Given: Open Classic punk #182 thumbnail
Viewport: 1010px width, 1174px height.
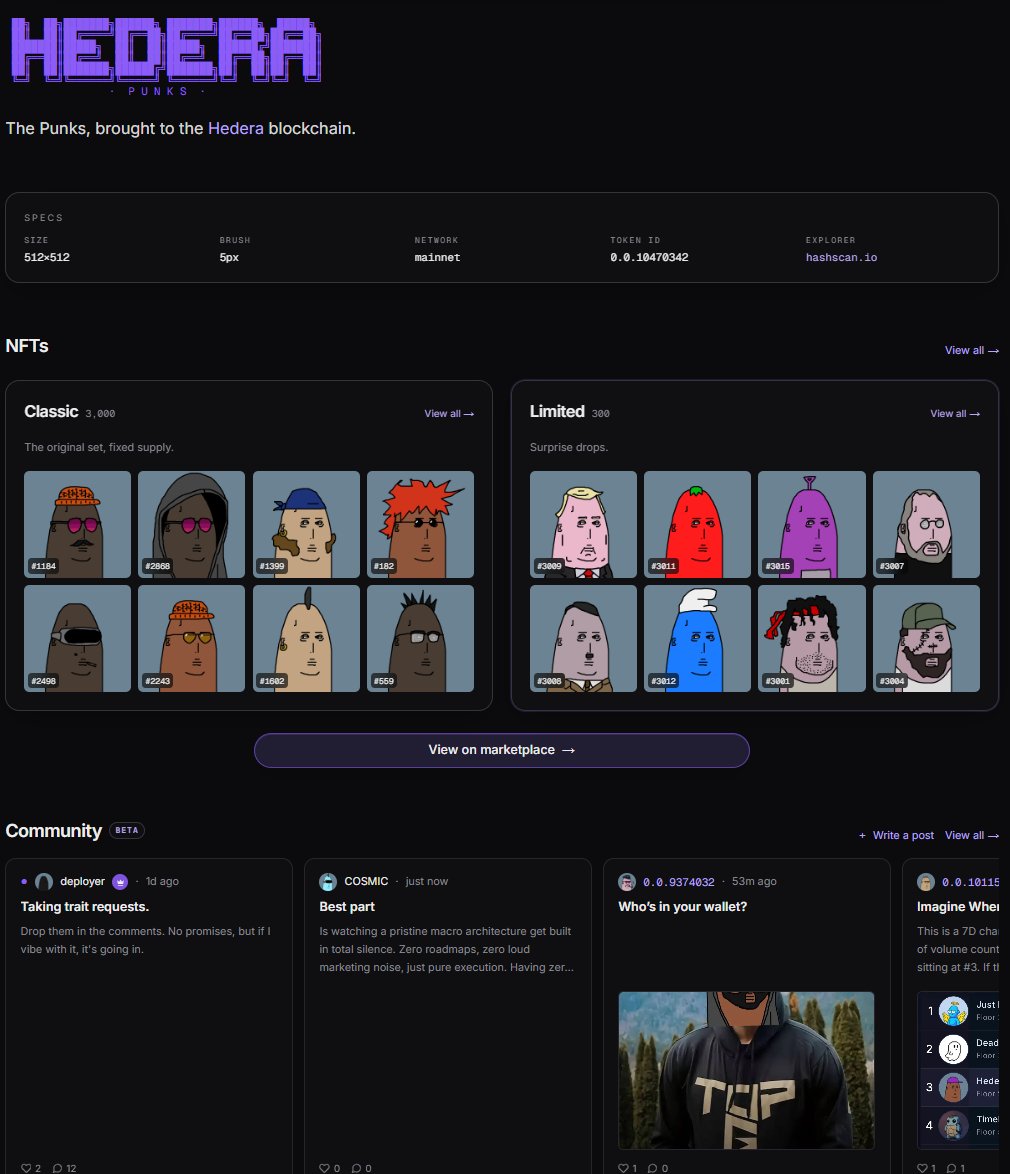Looking at the screenshot, I should click(x=420, y=524).
